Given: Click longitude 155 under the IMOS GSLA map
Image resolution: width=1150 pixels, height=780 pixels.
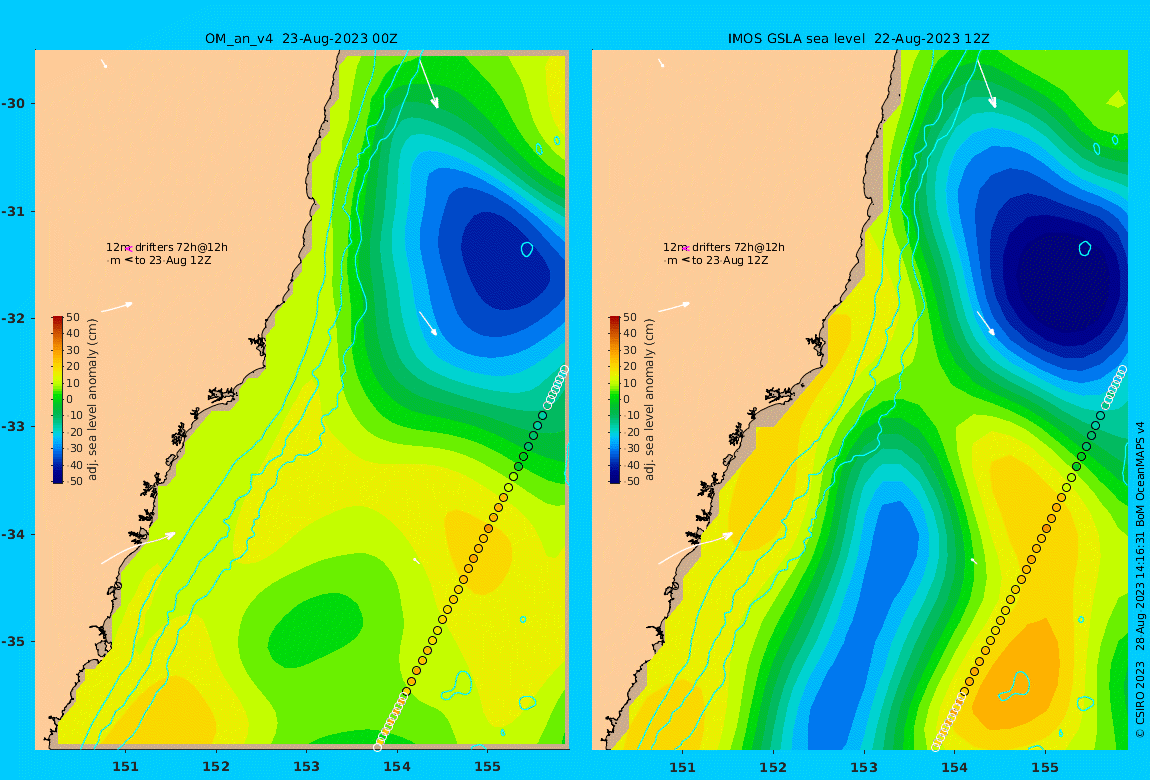Looking at the screenshot, I should point(1045,767).
